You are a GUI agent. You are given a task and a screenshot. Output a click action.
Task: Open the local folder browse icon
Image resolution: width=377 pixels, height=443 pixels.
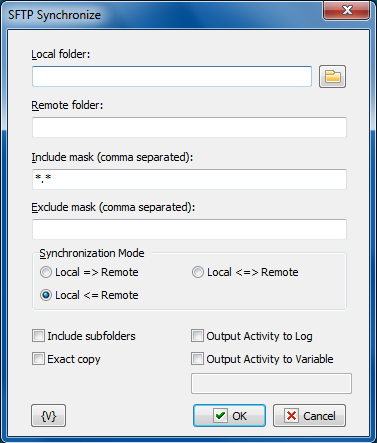pyautogui.click(x=332, y=77)
